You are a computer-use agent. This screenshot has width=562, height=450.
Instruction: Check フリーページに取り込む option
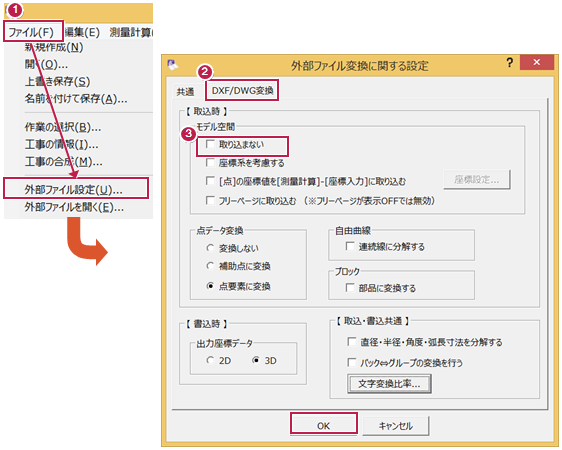tap(210, 200)
